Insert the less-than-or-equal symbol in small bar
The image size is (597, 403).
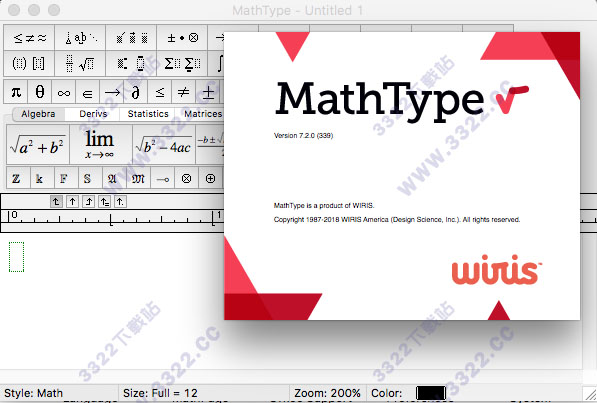tap(160, 92)
